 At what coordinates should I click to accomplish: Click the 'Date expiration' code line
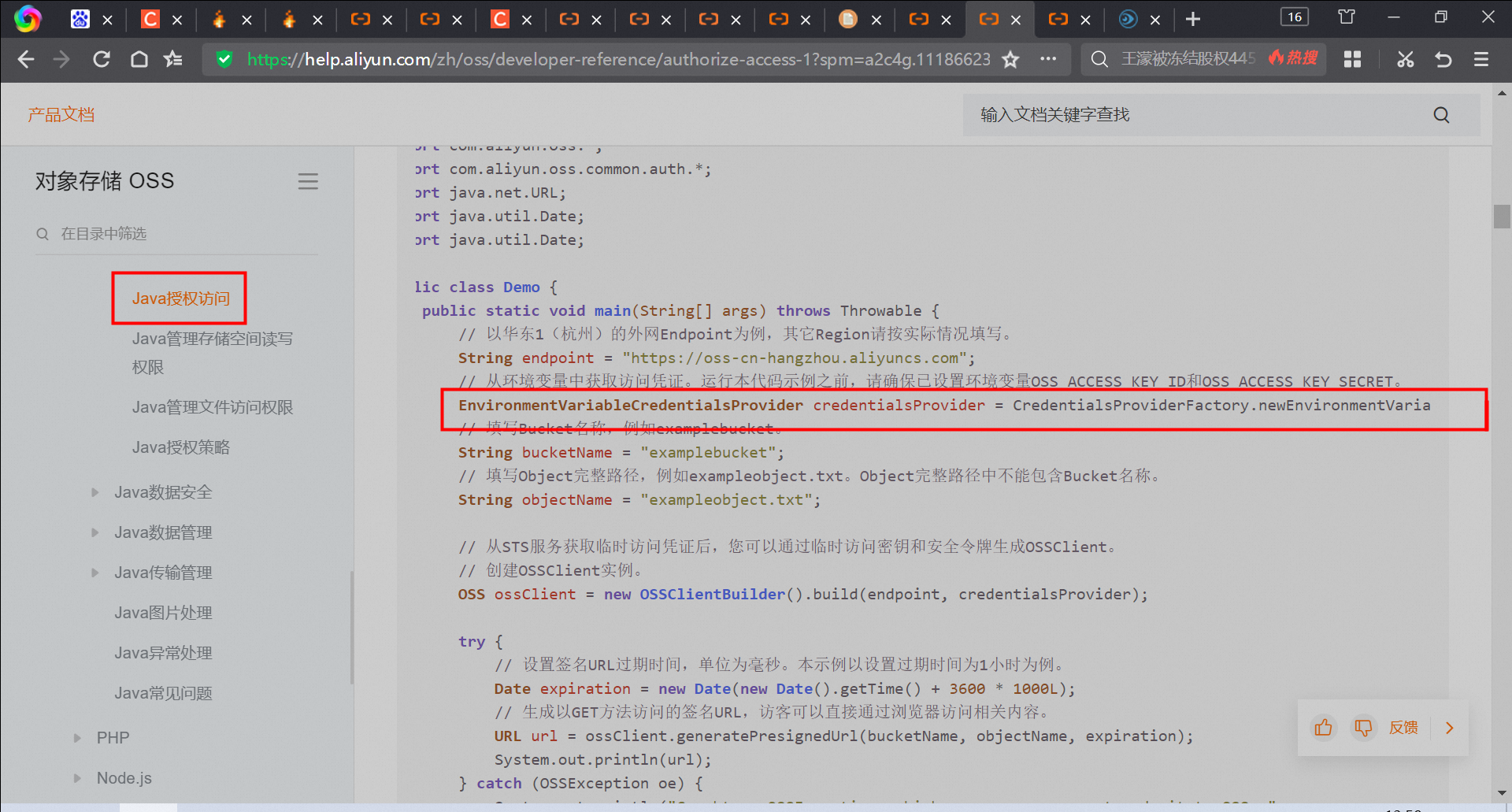coord(784,689)
